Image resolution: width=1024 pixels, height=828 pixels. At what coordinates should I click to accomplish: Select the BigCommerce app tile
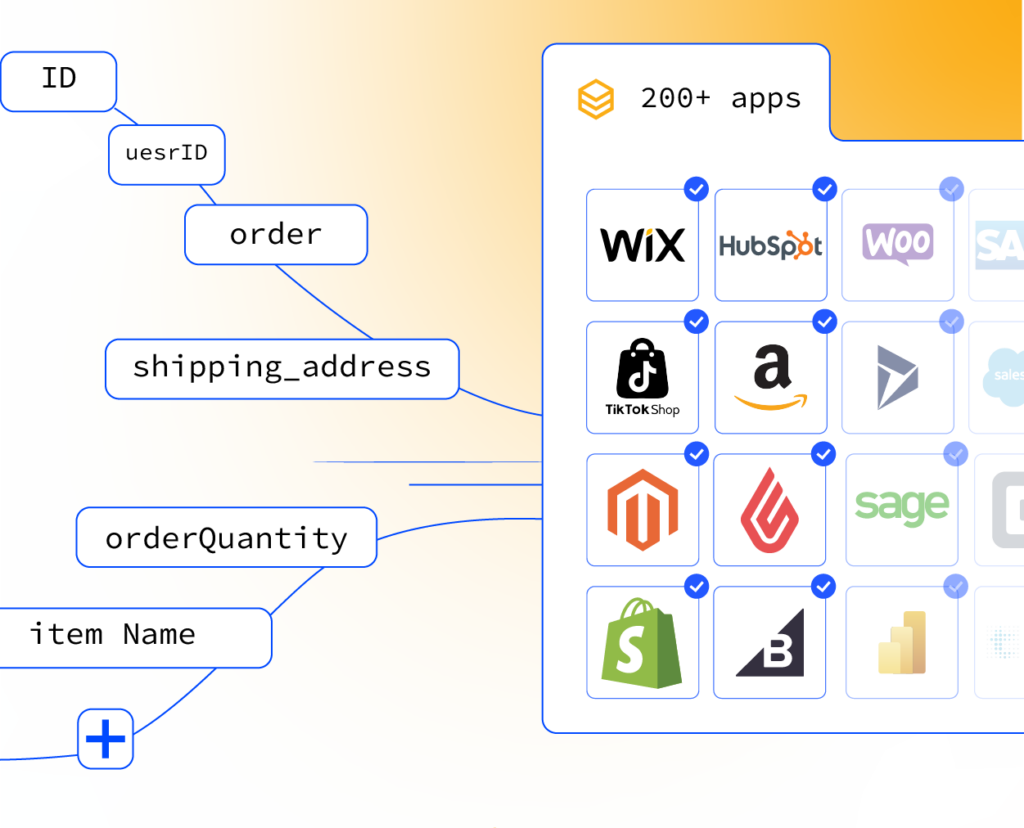(x=770, y=643)
